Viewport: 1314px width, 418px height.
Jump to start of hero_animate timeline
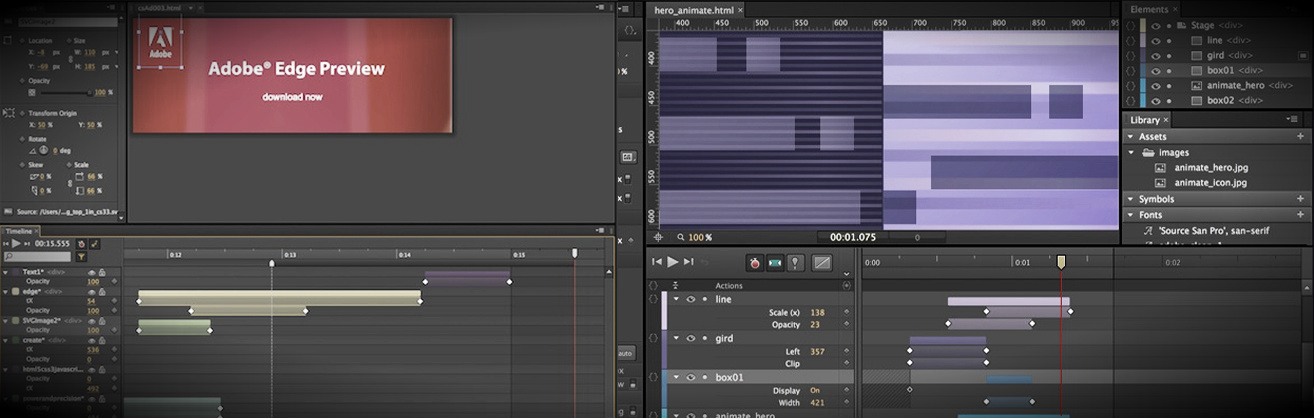[657, 262]
